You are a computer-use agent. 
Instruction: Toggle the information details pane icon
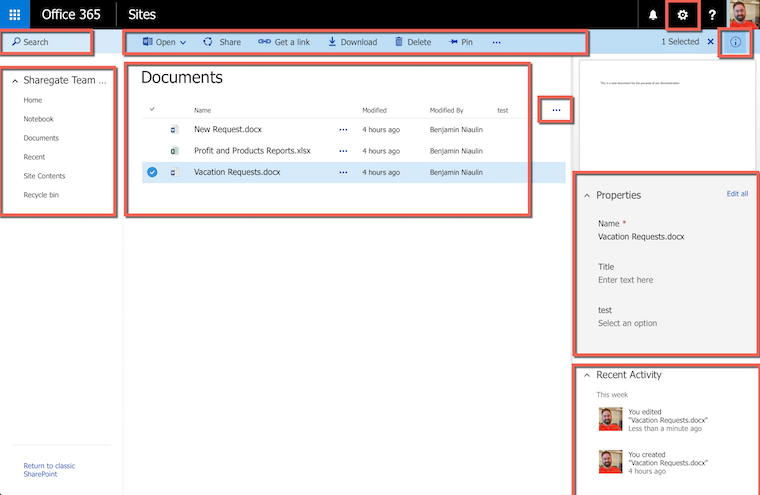point(735,42)
